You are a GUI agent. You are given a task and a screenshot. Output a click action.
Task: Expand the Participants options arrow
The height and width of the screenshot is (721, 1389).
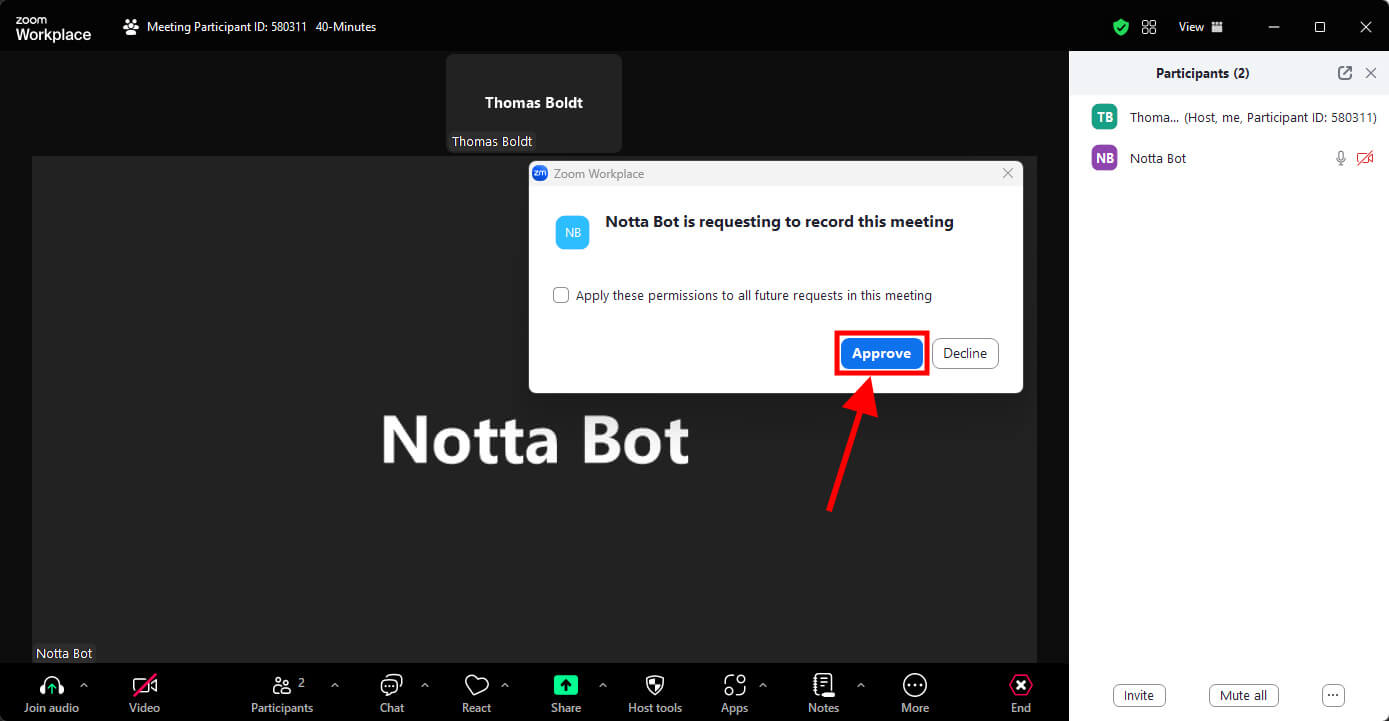point(334,686)
